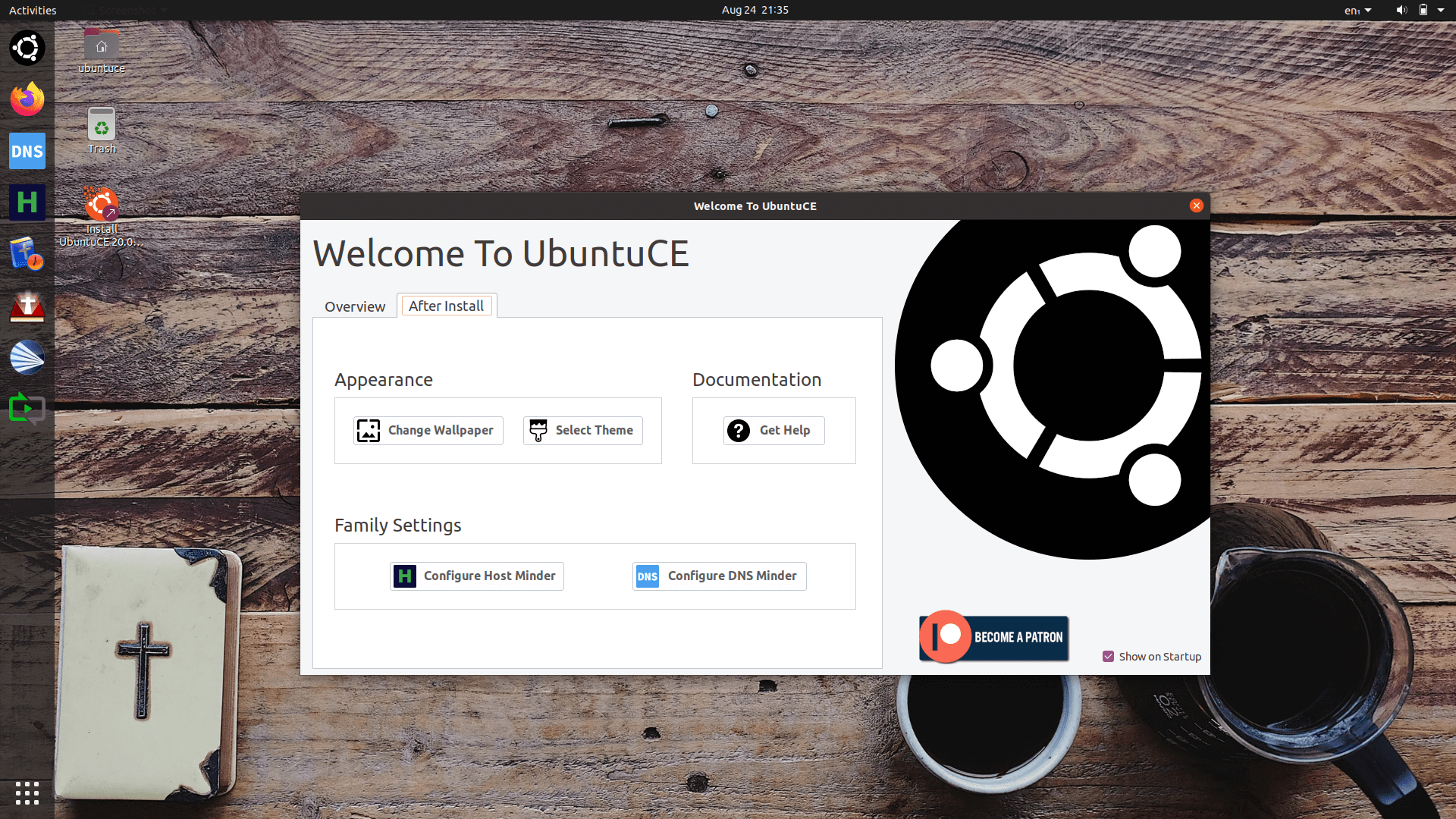
Task: Click the battery icon in top bar
Action: (x=1423, y=10)
